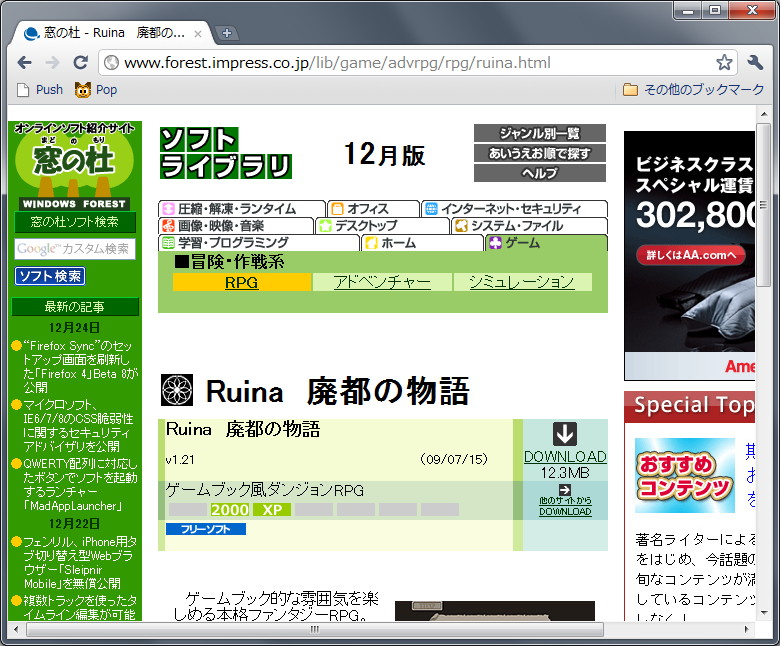Select the オフィス tab
Image resolution: width=780 pixels, height=646 pixels.
pos(373,208)
